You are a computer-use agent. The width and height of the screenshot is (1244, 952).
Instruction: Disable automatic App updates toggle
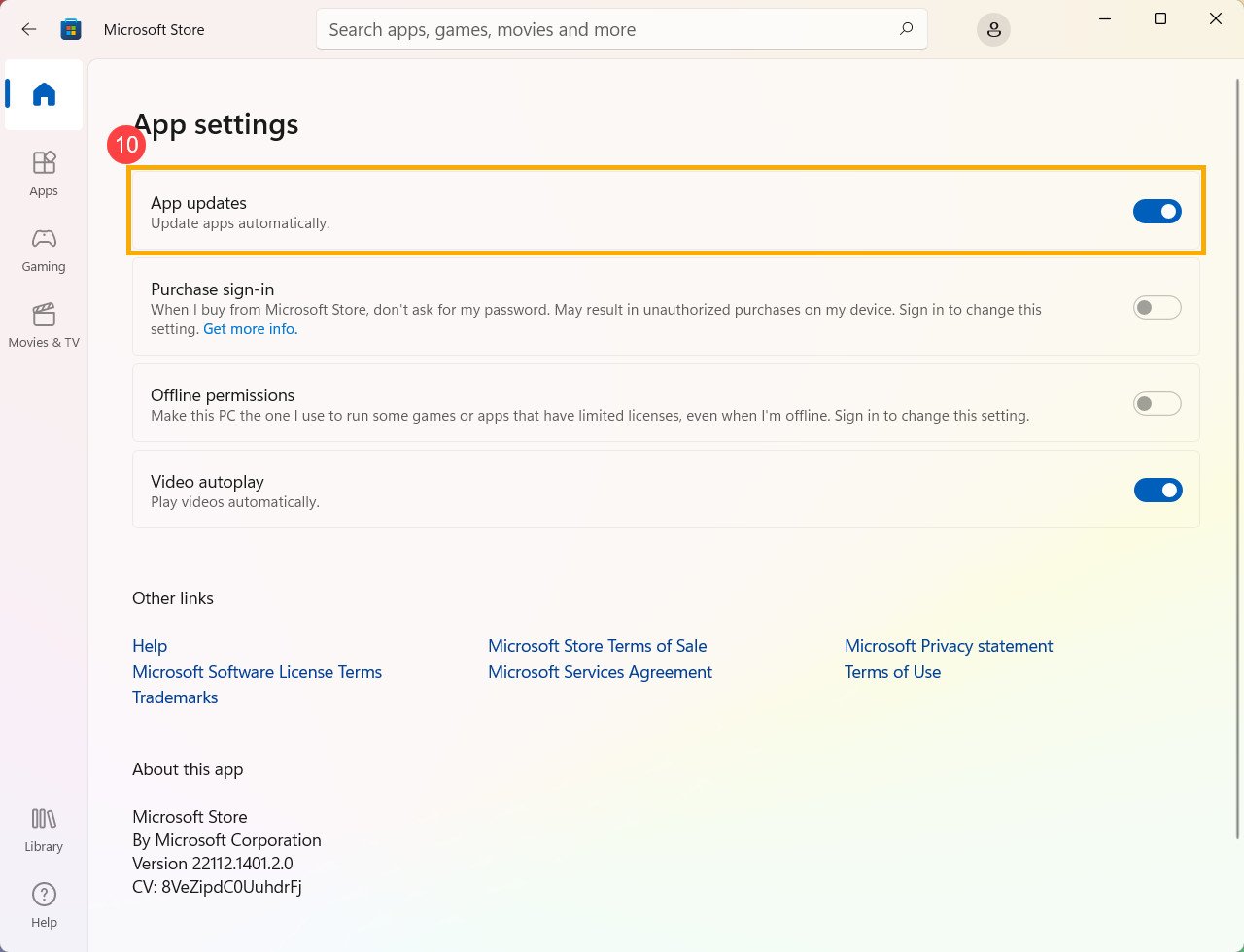point(1157,212)
